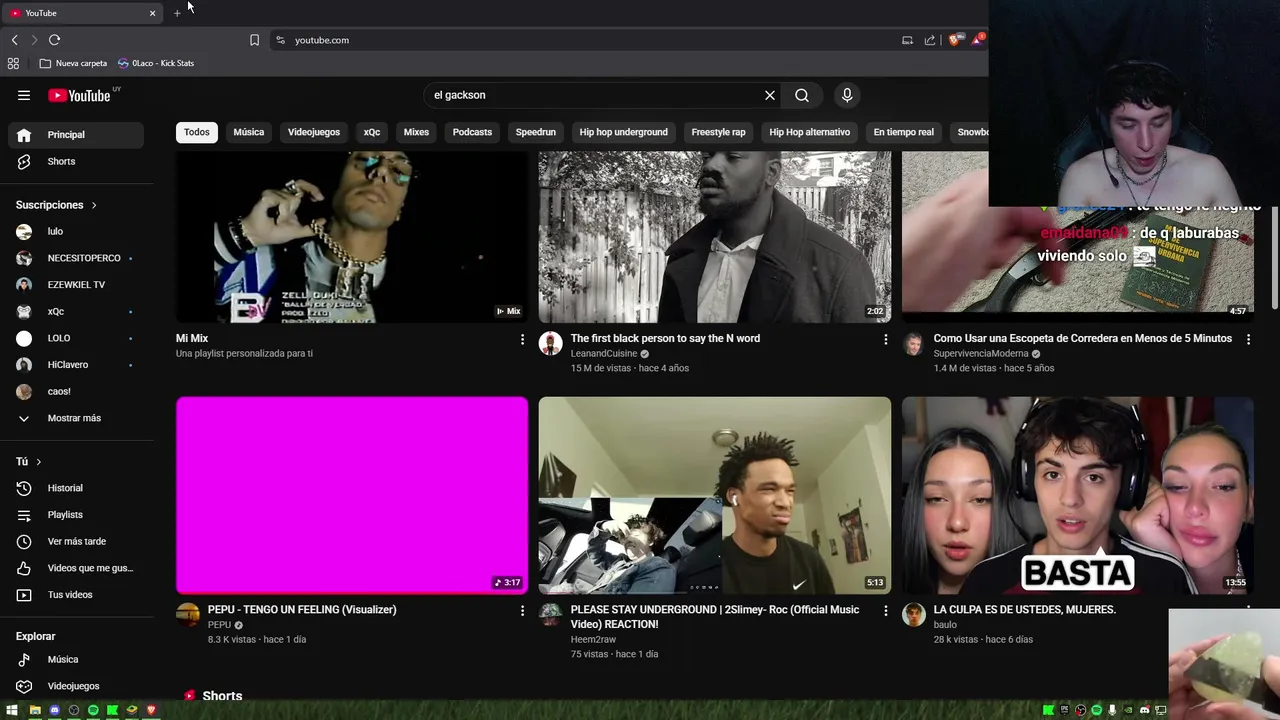
Task: Open the LOLO subscription channel
Action: (x=76, y=338)
